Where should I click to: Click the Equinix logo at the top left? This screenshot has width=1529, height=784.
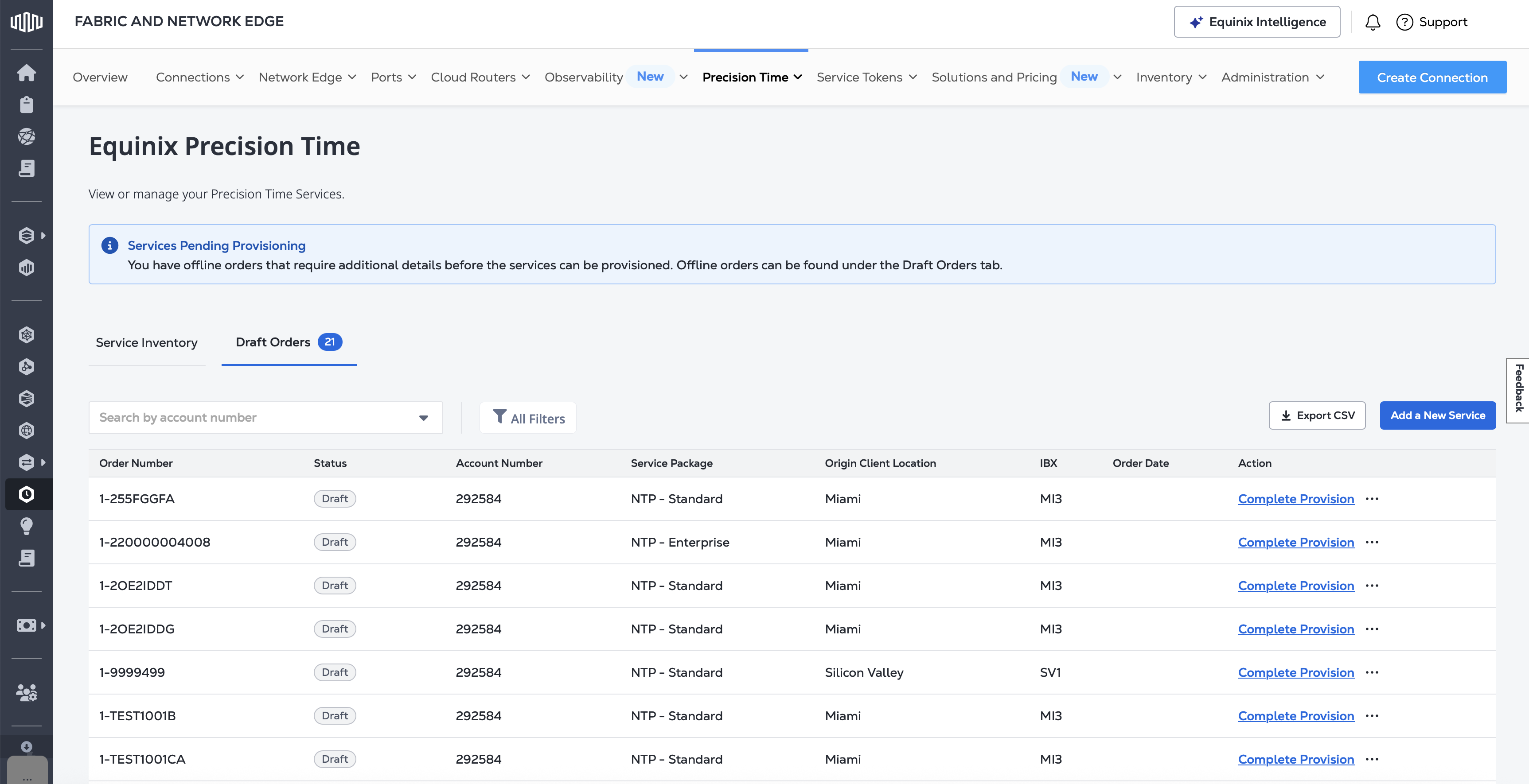(x=26, y=22)
